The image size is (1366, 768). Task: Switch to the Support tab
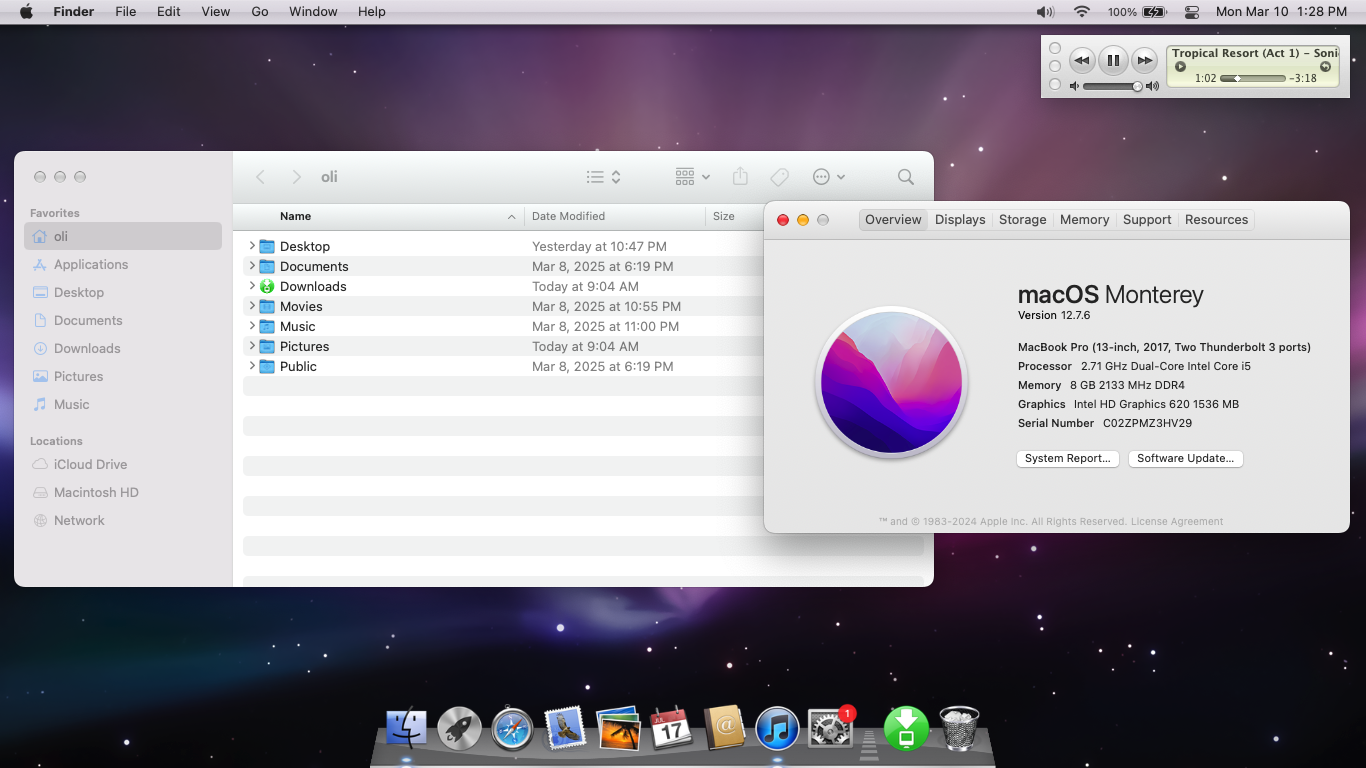(1147, 220)
